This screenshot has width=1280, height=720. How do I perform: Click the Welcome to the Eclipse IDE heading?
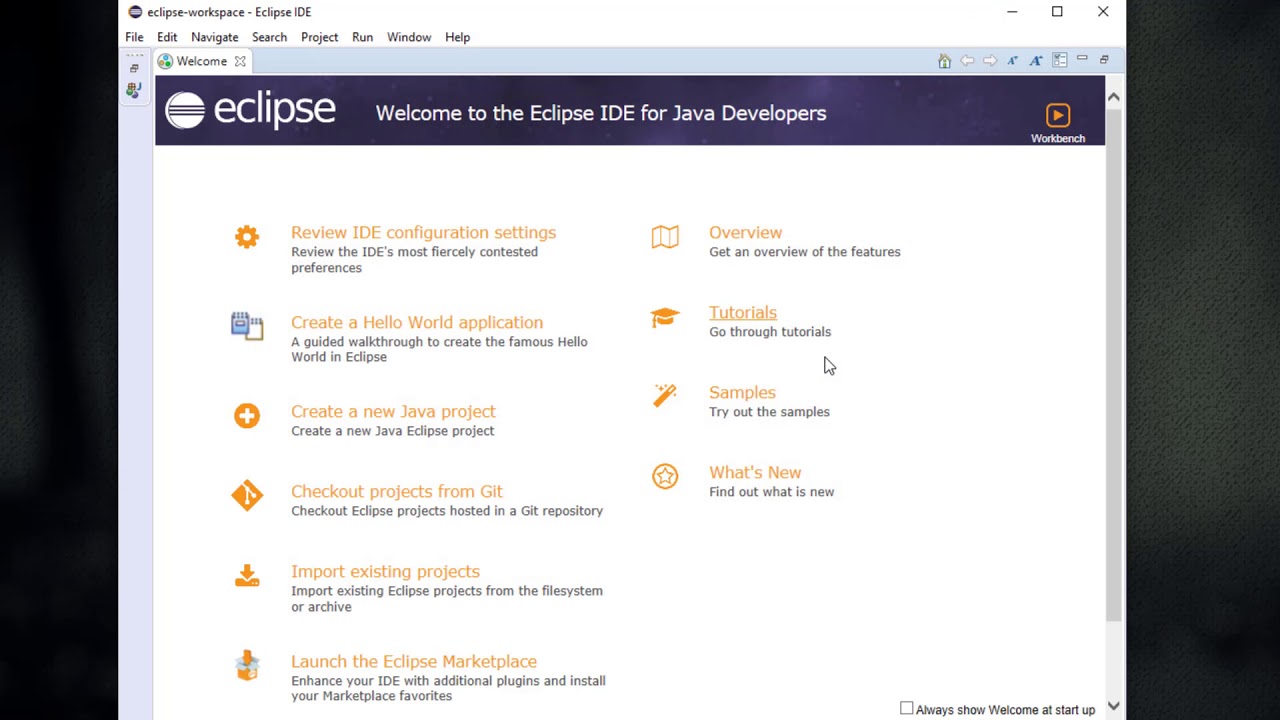click(x=601, y=113)
